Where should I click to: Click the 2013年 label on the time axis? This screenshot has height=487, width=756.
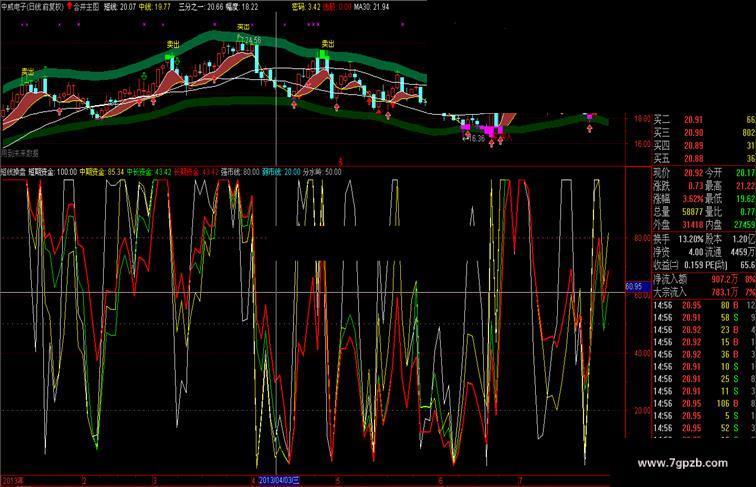click(14, 481)
